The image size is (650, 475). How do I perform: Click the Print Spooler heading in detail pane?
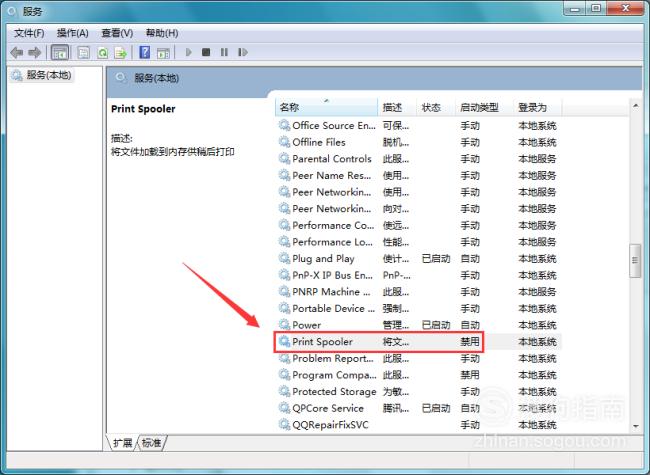pos(143,109)
